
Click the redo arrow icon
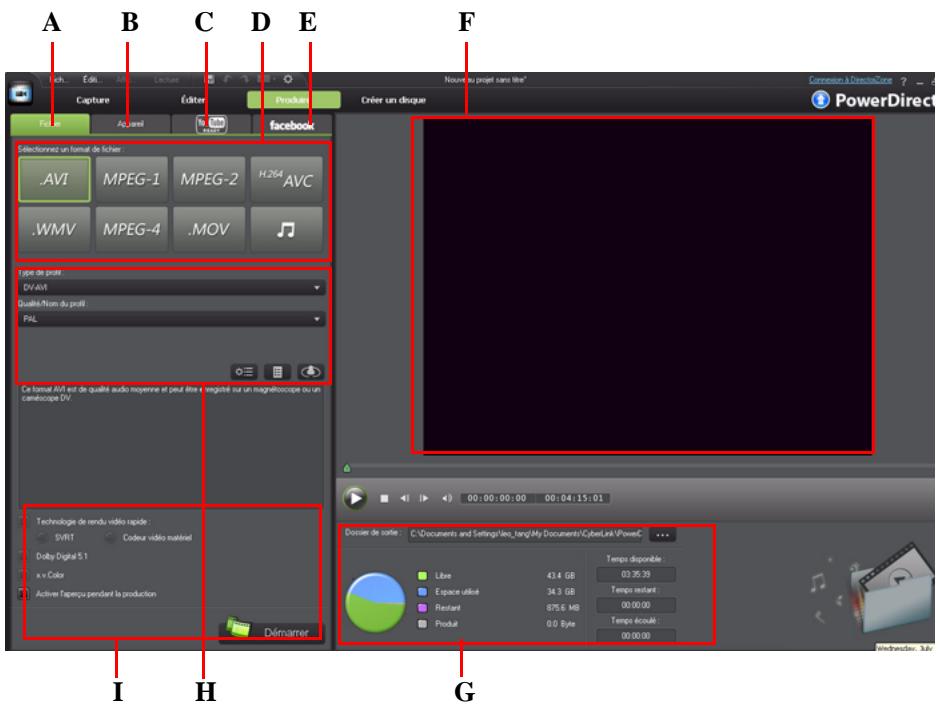click(x=245, y=79)
